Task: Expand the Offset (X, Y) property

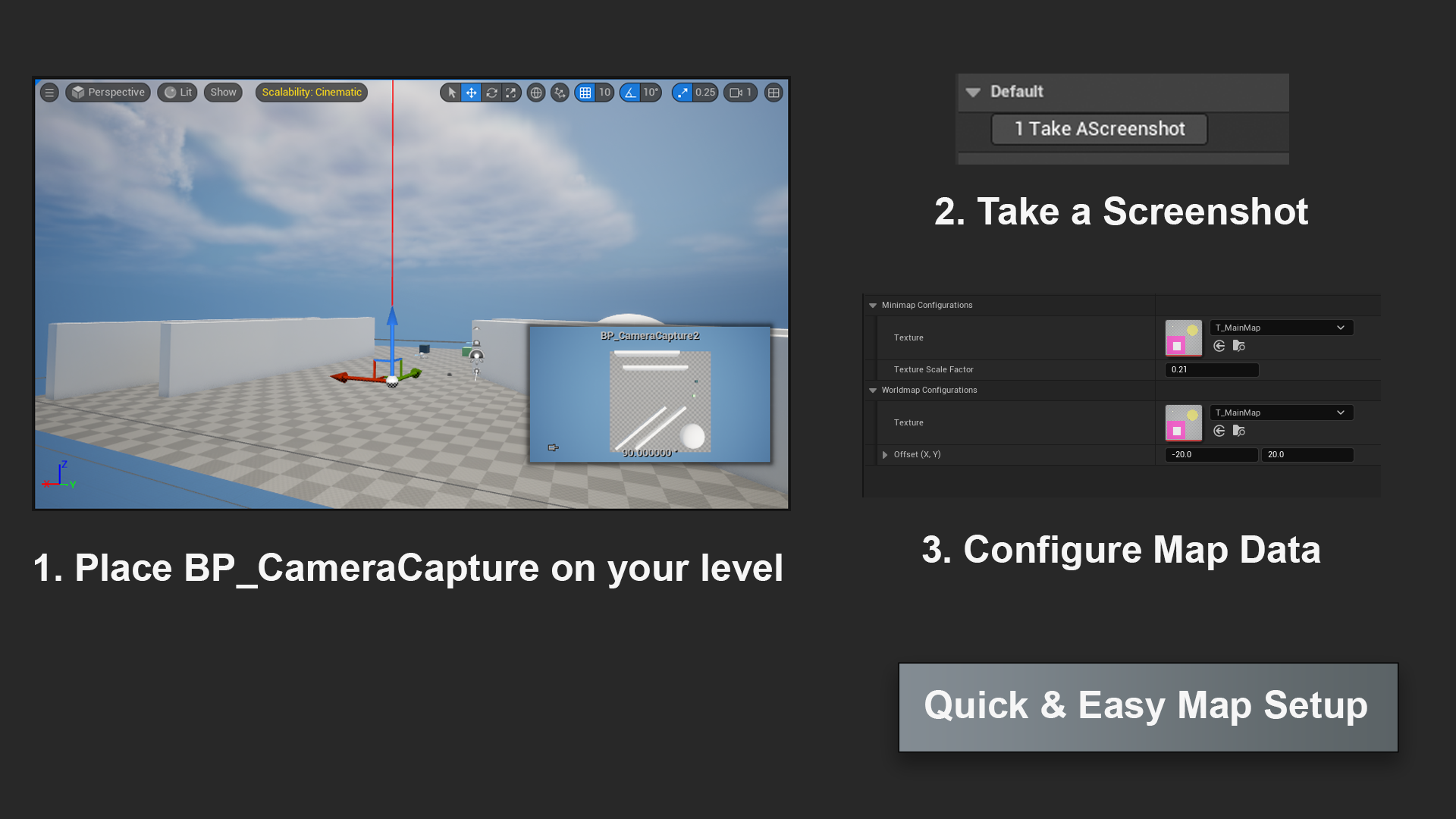Action: [x=885, y=455]
